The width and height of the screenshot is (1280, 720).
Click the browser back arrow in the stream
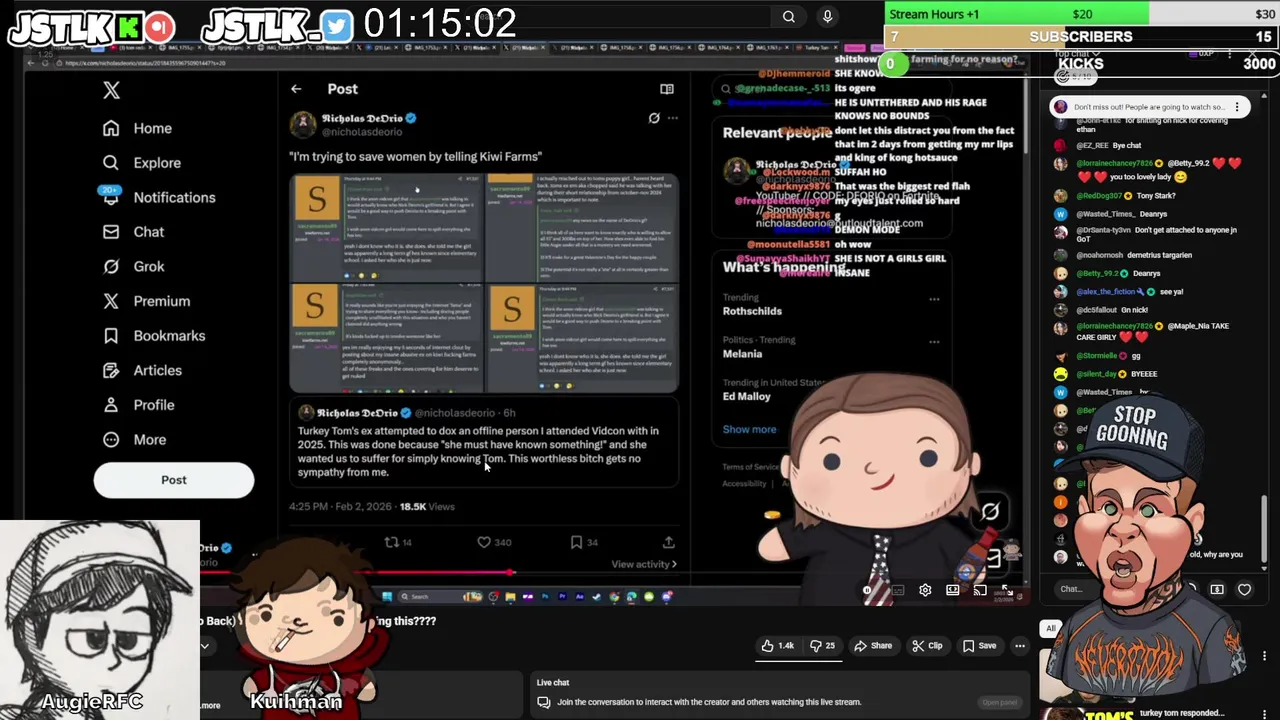click(x=31, y=63)
